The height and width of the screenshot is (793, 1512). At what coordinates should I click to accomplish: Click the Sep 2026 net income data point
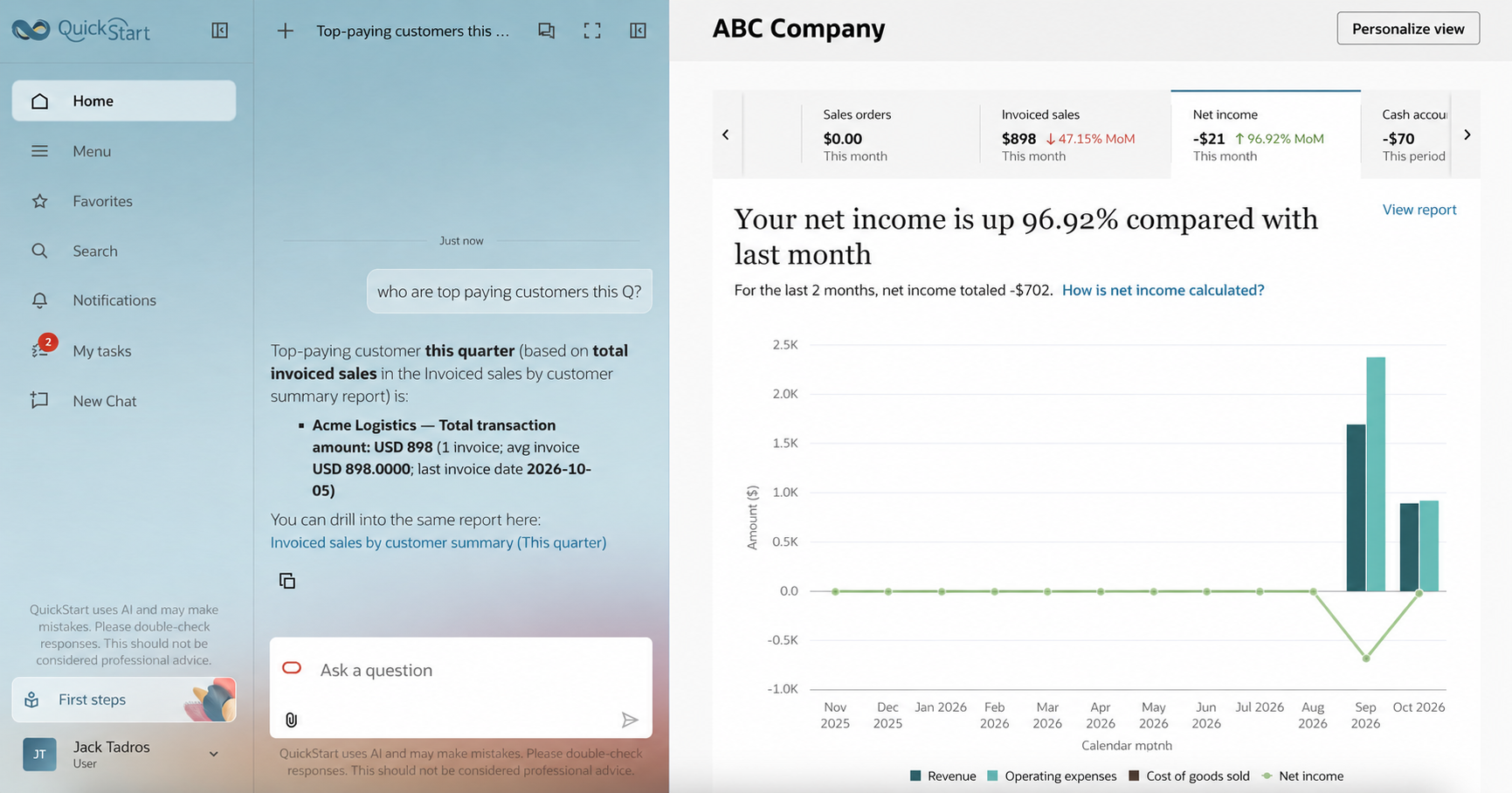click(x=1366, y=658)
